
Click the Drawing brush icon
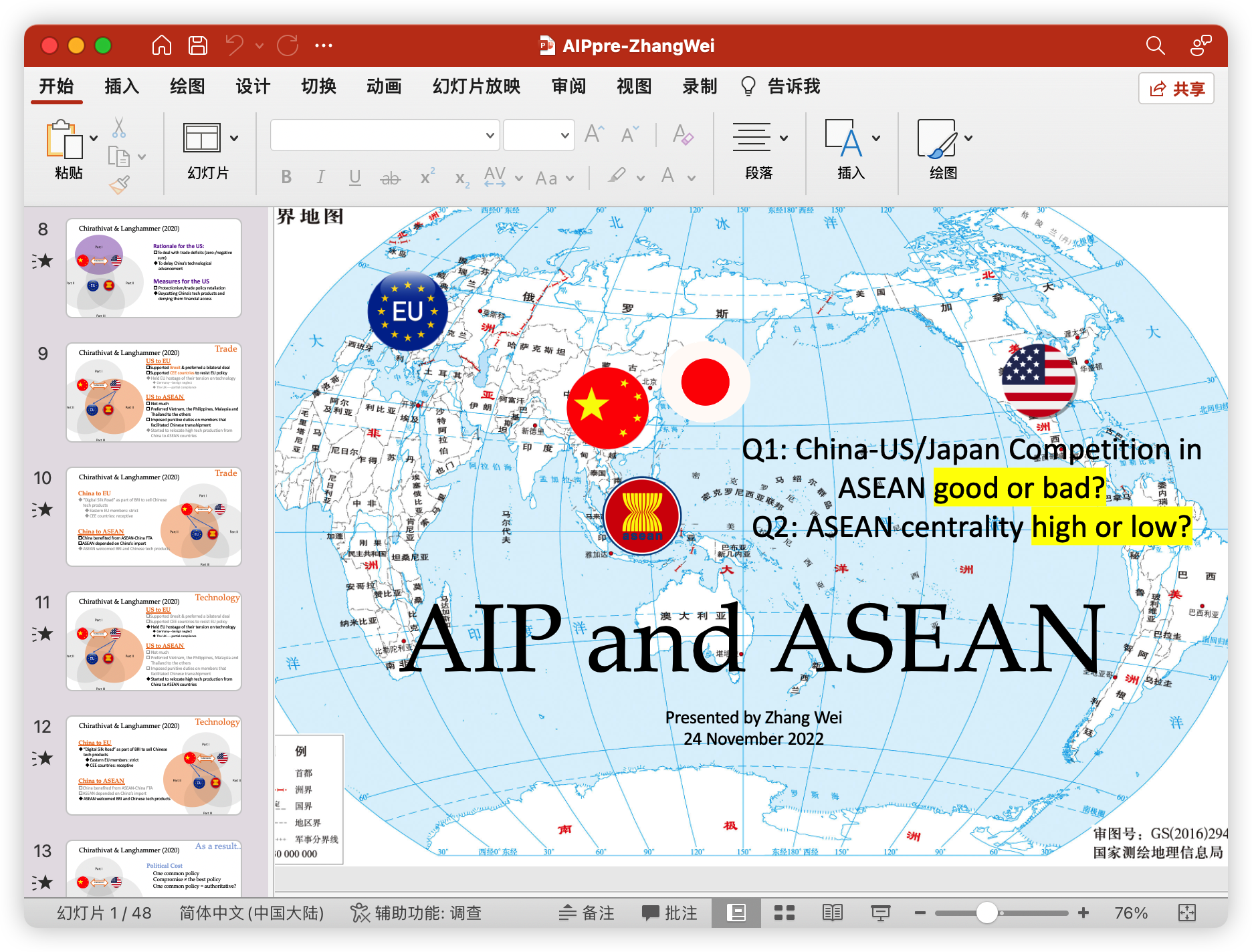[x=936, y=138]
